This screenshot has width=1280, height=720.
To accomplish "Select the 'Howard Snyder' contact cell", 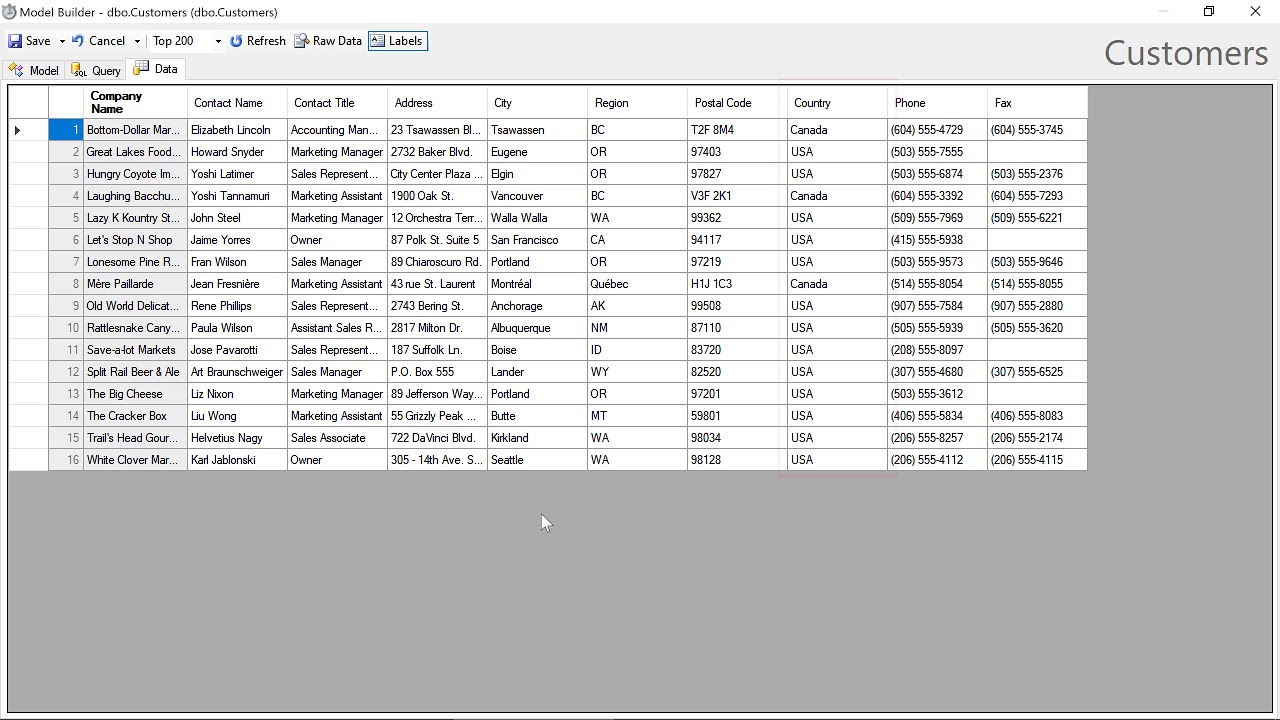I will [237, 152].
